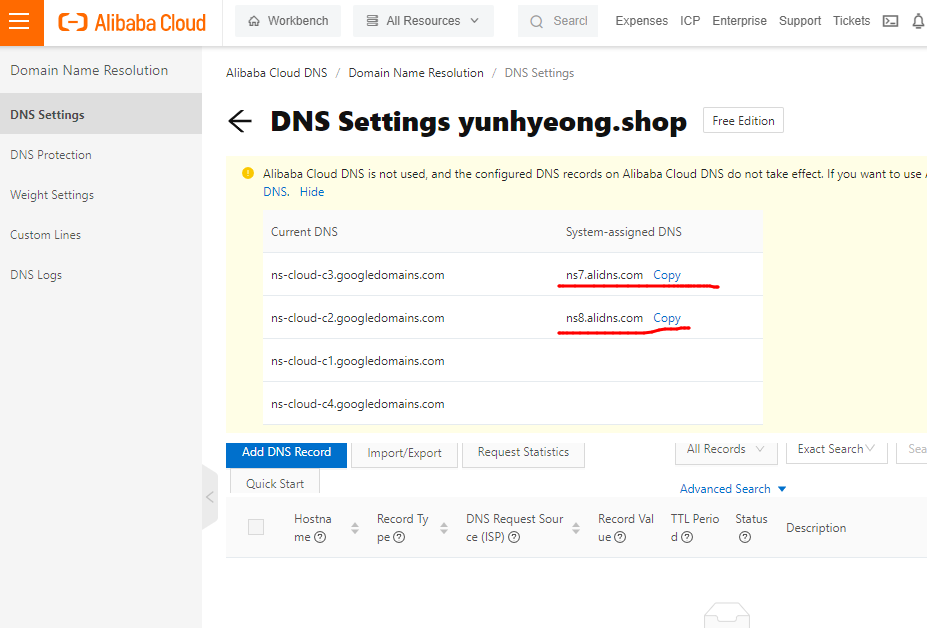Image resolution: width=927 pixels, height=628 pixels.
Task: Expand Advanced Search options
Action: coord(733,489)
